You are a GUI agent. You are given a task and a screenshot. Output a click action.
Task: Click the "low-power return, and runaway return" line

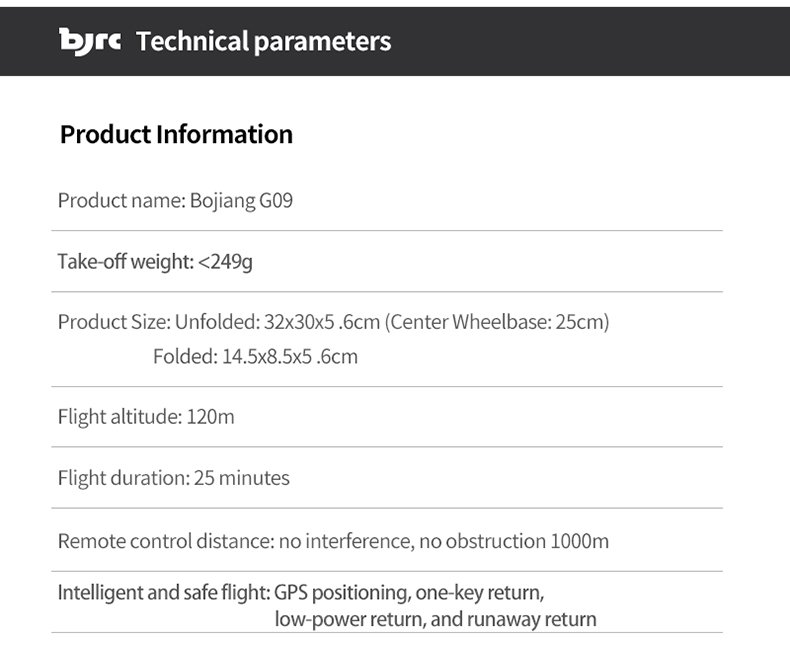point(435,619)
